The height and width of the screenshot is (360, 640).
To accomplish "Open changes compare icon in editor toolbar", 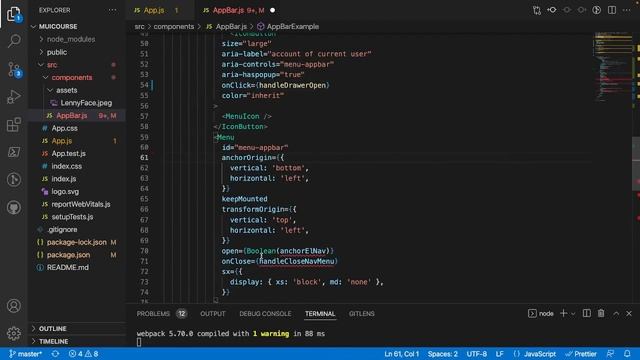I will pos(537,10).
